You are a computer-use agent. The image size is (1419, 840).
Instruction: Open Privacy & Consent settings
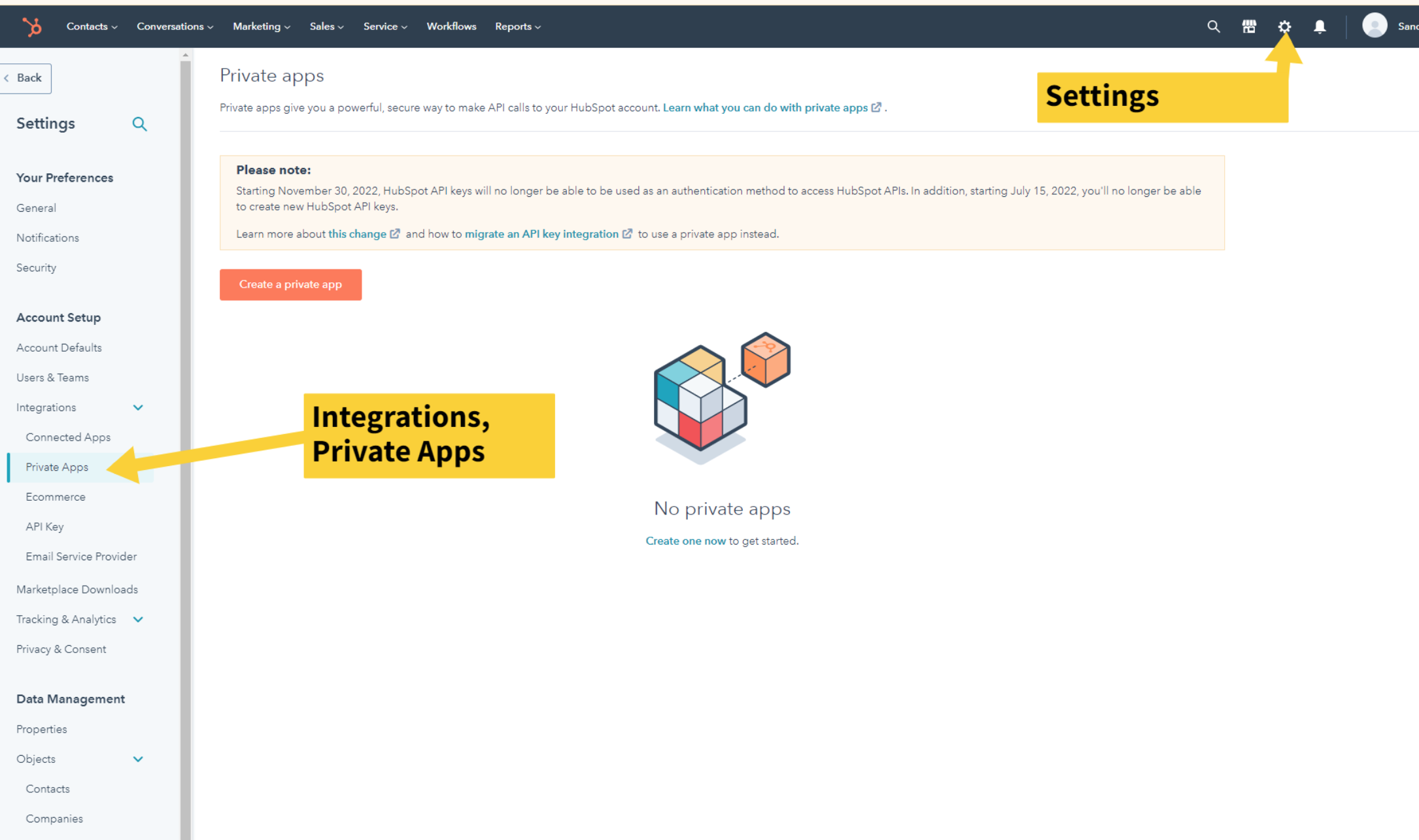click(x=61, y=650)
